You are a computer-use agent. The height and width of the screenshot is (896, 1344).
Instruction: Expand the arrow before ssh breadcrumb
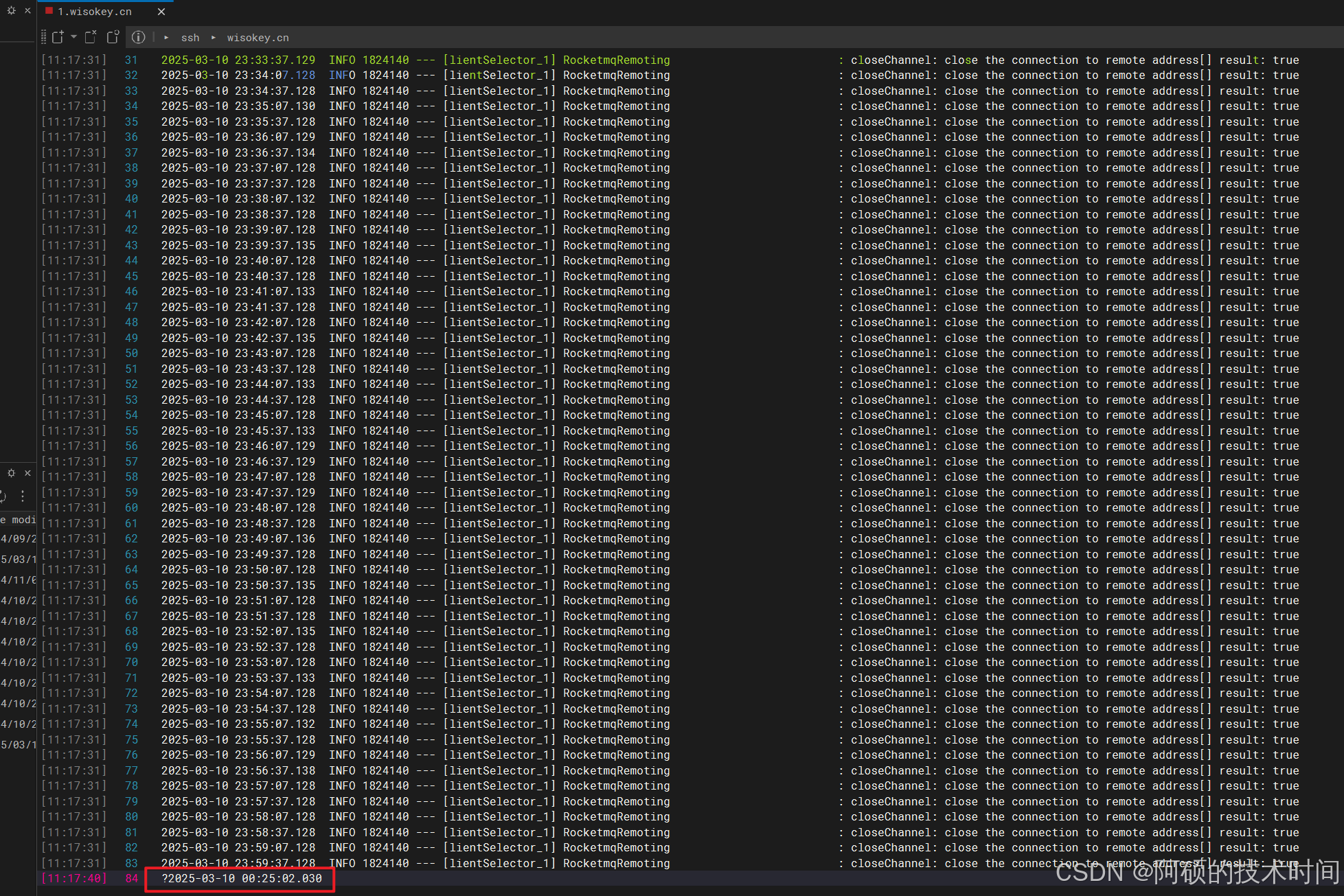(x=166, y=38)
